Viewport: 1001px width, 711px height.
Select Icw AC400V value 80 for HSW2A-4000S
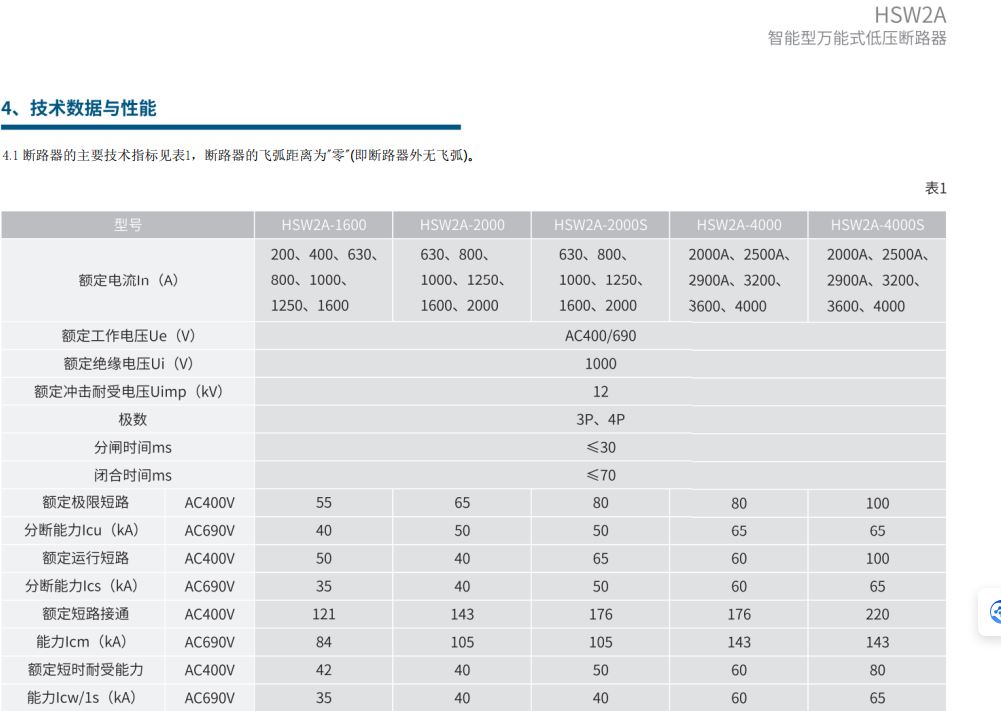point(877,670)
